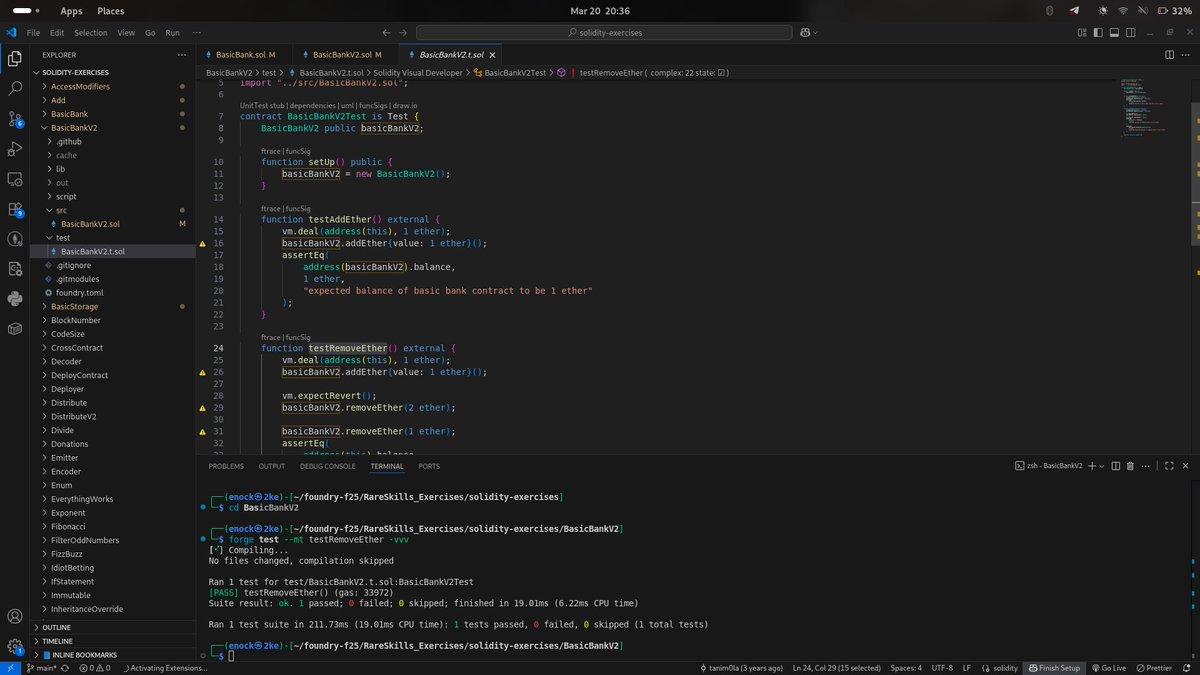The width and height of the screenshot is (1200, 675).
Task: Open the File menu
Action: click(x=34, y=32)
